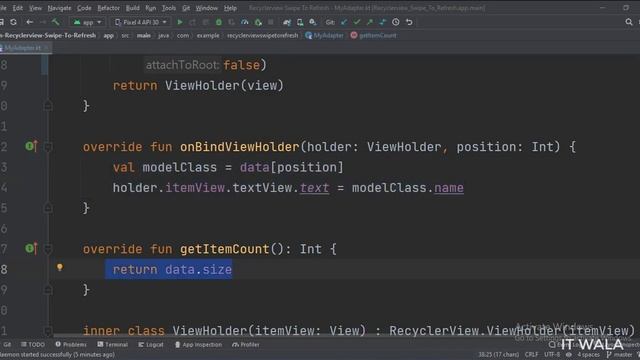Open the Logcat tool window
The image size is (640, 360).
coord(151,344)
